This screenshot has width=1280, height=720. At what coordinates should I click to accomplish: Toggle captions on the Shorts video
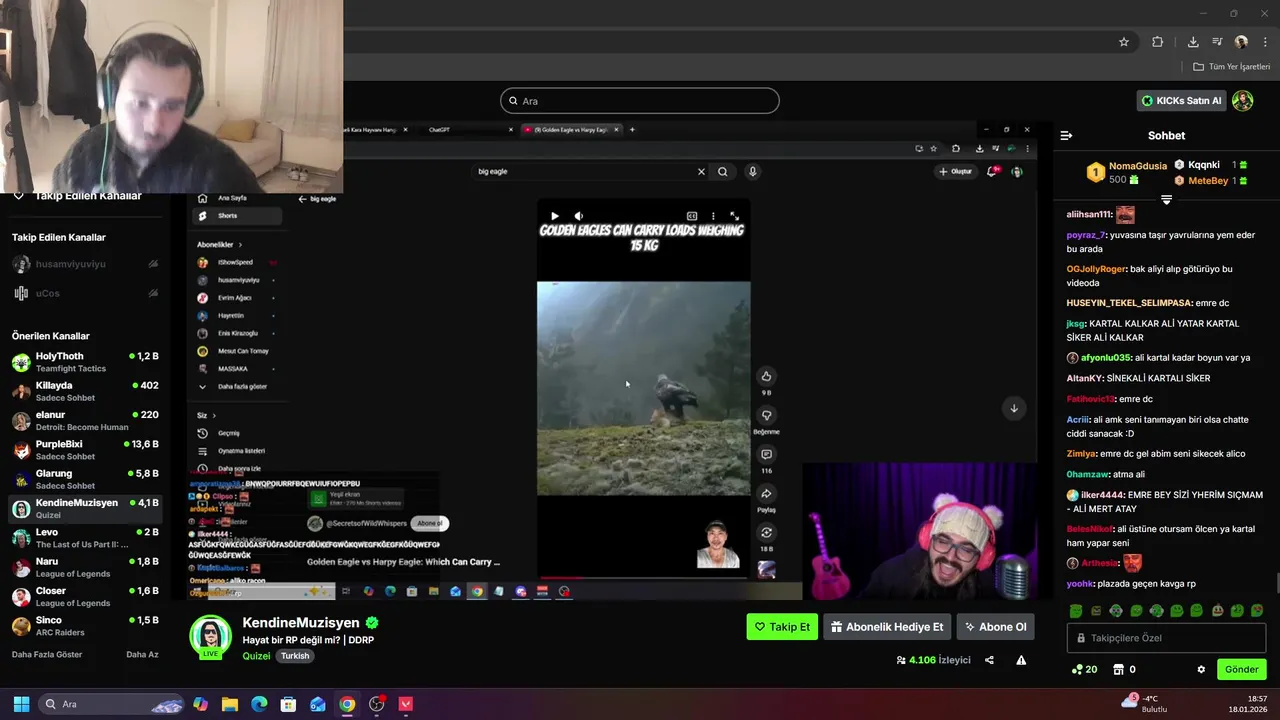(x=691, y=216)
